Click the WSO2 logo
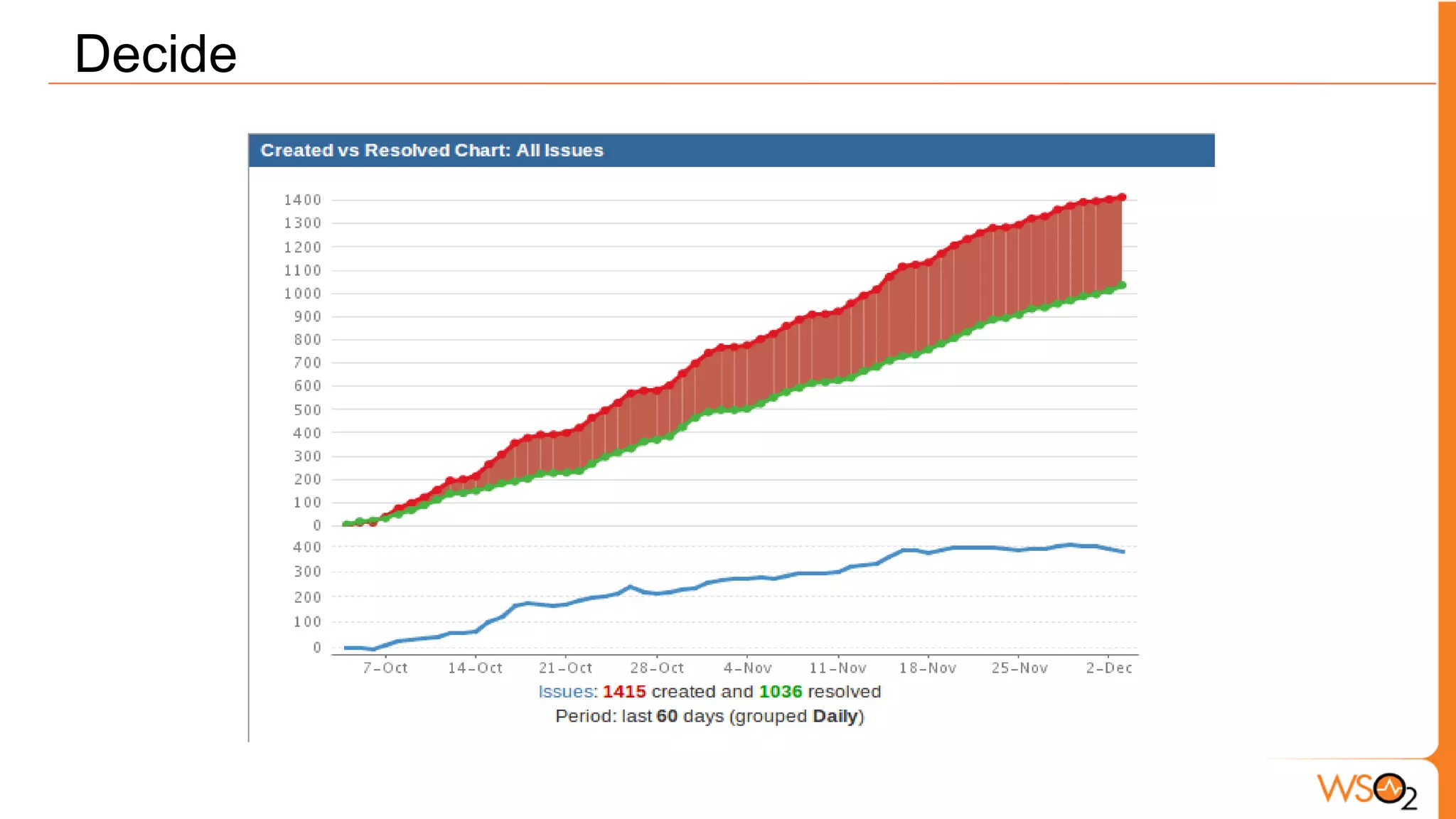The width and height of the screenshot is (1456, 819). 1366,790
